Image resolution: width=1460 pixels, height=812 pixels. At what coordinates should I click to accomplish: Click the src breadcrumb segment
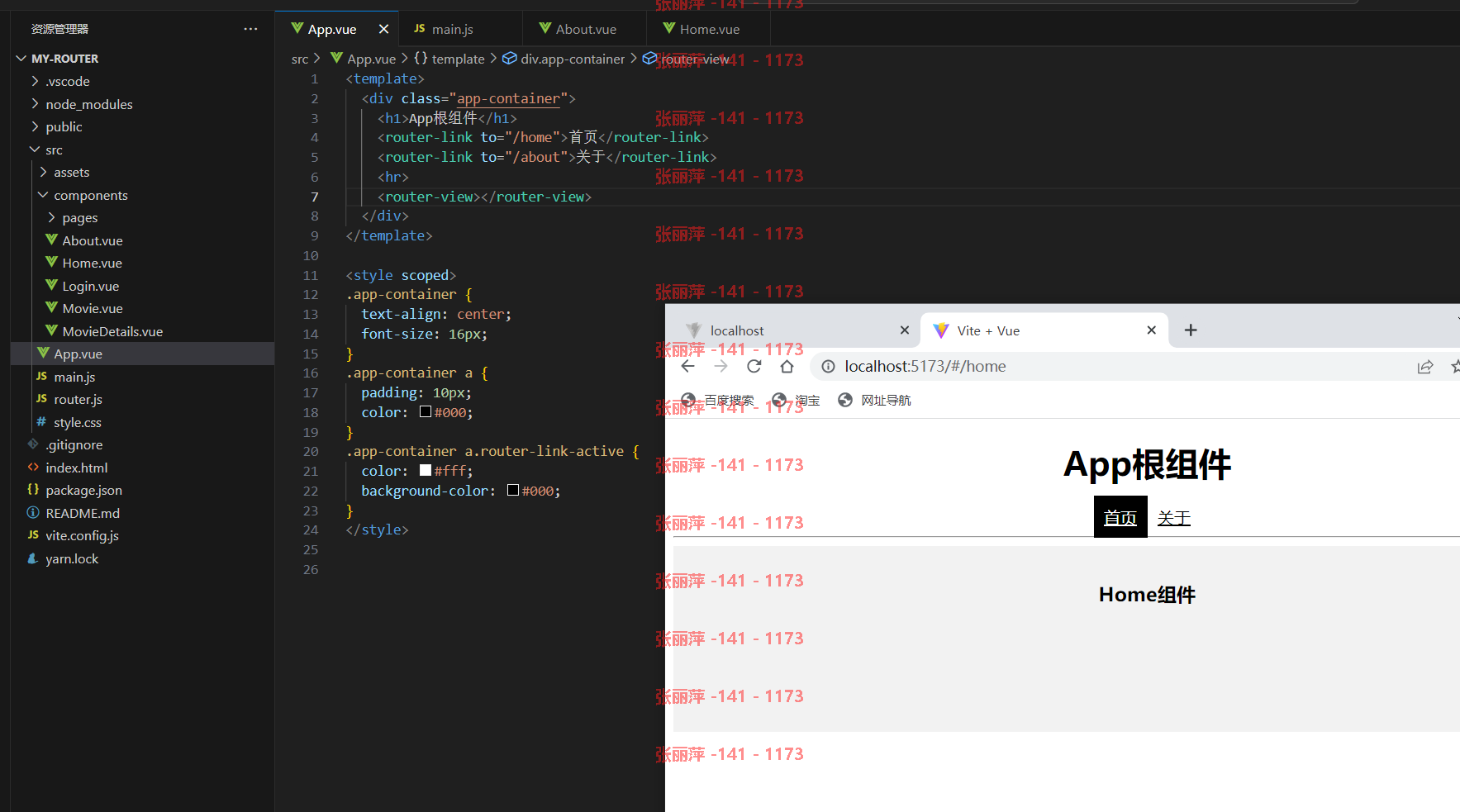[x=299, y=59]
